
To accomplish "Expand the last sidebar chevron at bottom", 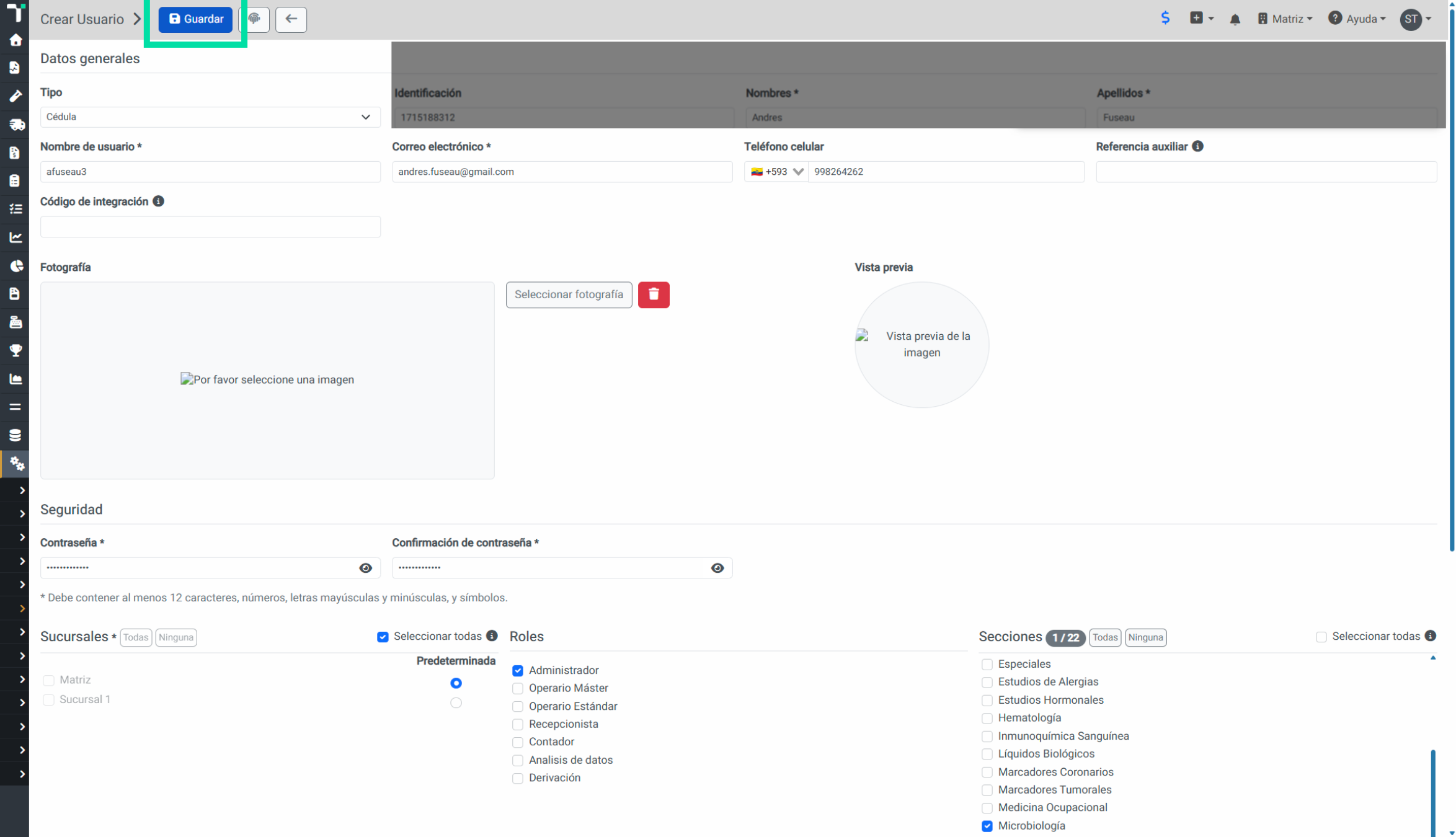I will click(x=22, y=774).
